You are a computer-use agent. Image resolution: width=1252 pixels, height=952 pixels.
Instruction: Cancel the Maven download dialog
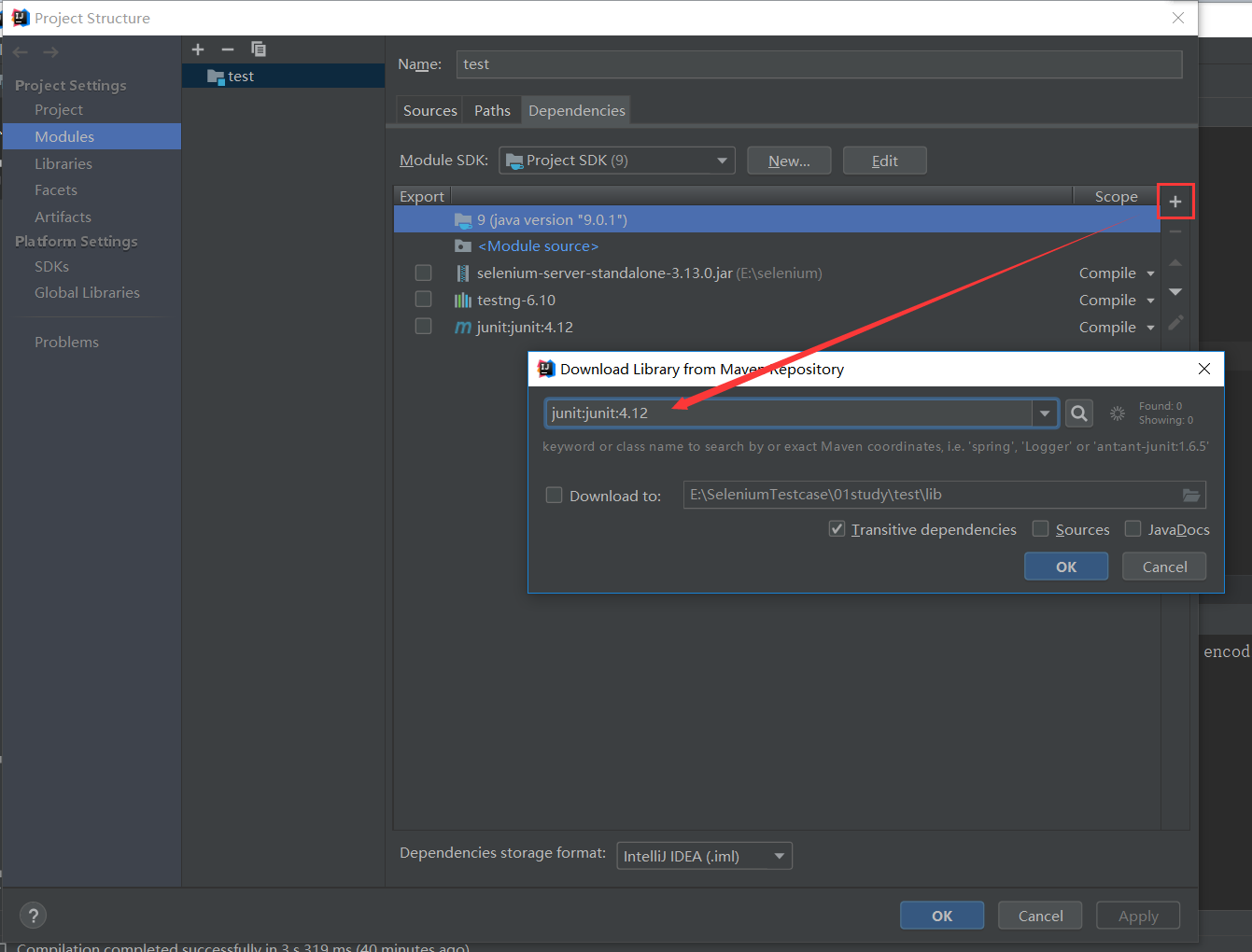pyautogui.click(x=1164, y=567)
